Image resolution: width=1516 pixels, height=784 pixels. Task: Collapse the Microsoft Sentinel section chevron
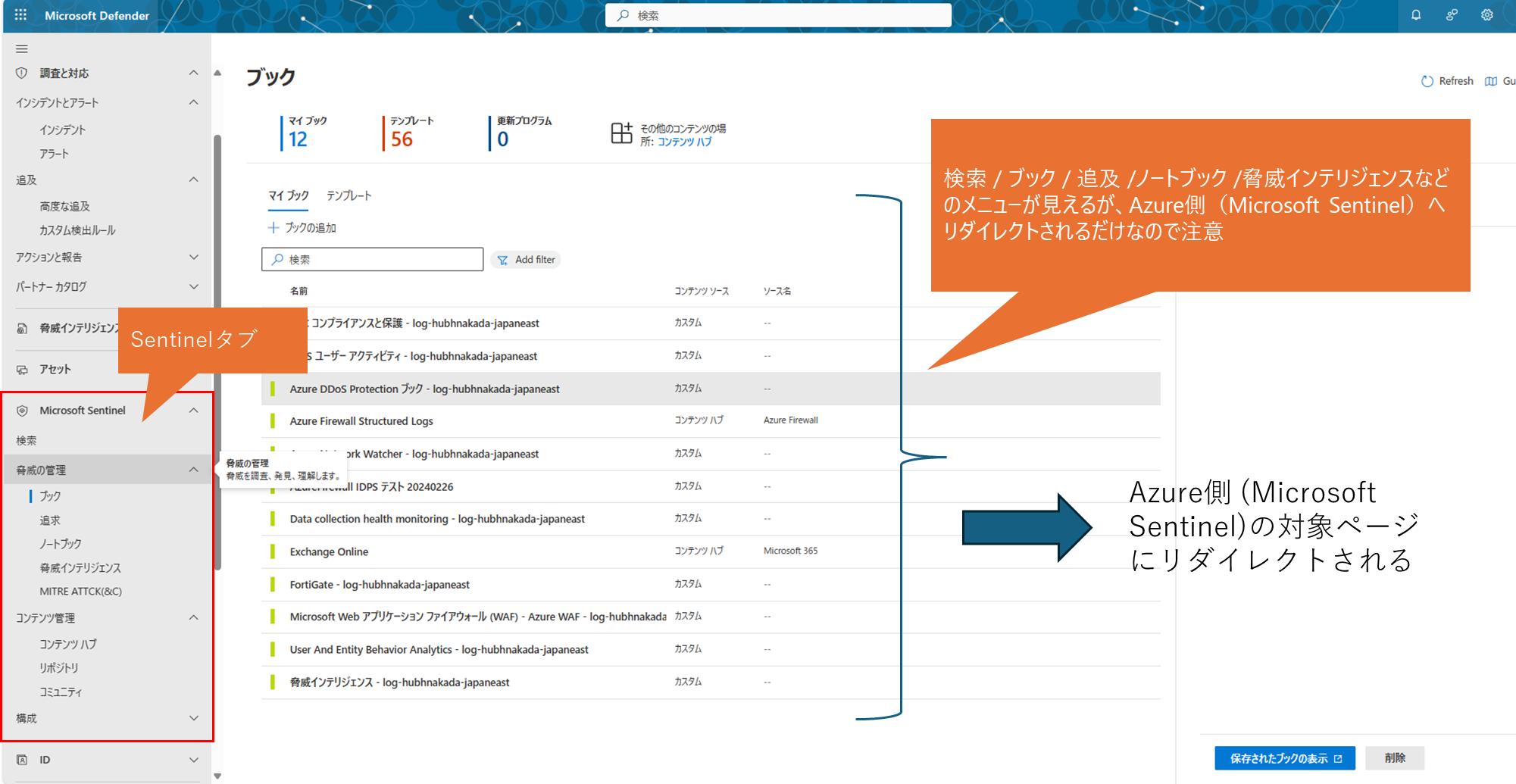194,411
